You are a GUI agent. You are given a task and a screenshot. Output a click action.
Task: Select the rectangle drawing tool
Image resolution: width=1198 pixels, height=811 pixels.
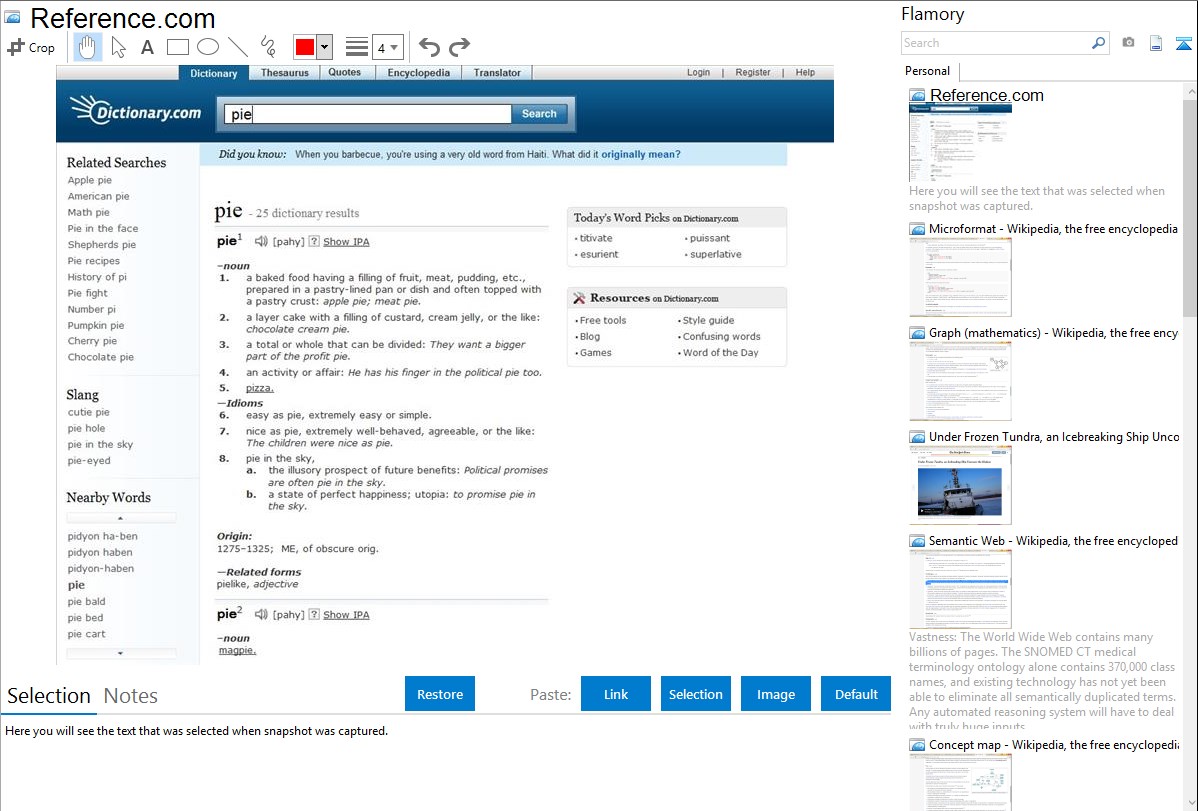pyautogui.click(x=177, y=47)
